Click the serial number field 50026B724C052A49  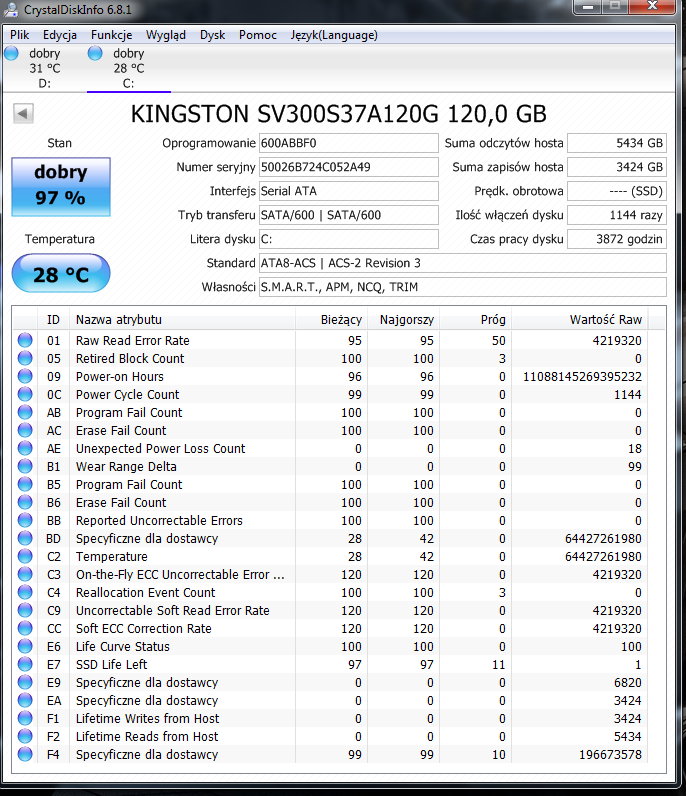(x=349, y=167)
